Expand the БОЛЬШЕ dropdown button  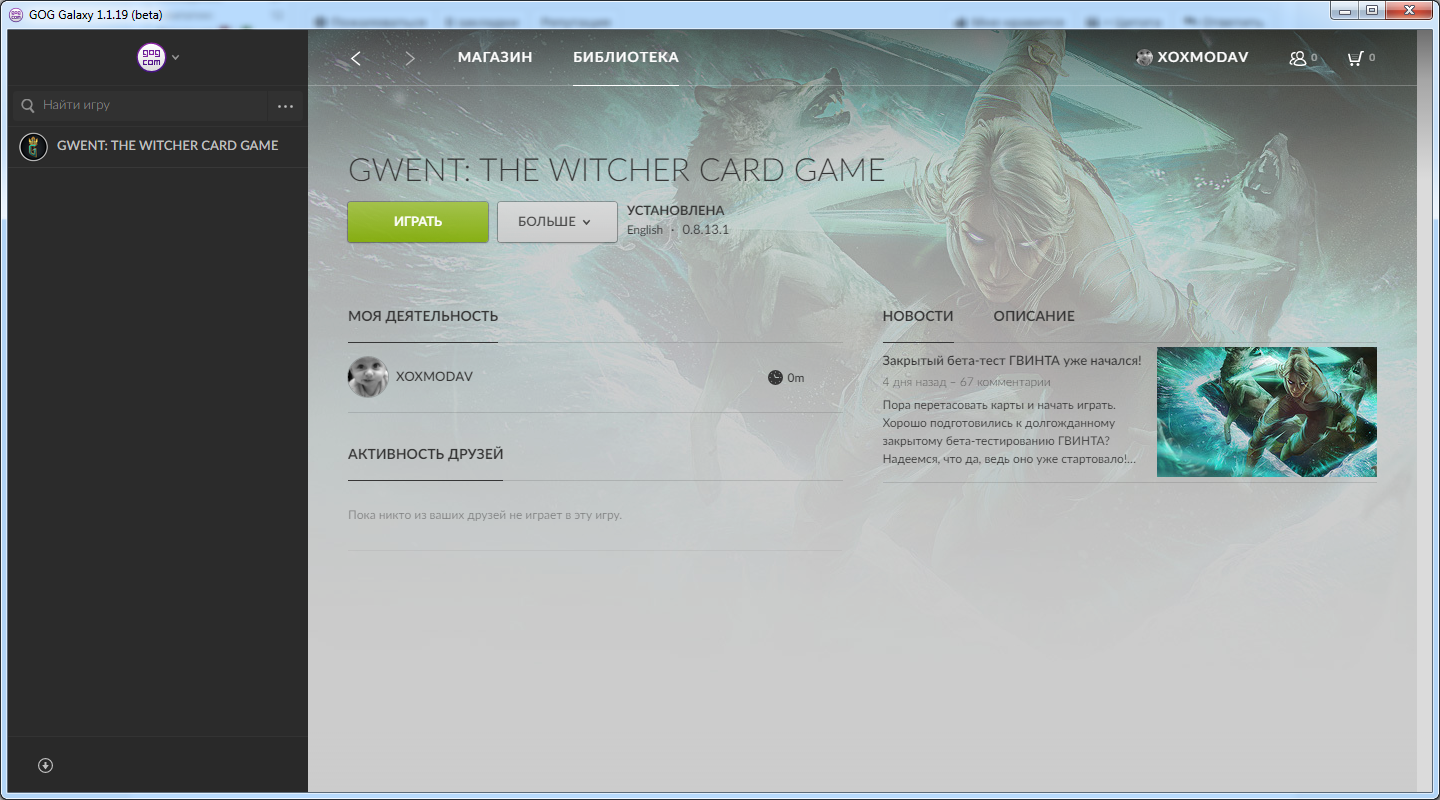(557, 222)
